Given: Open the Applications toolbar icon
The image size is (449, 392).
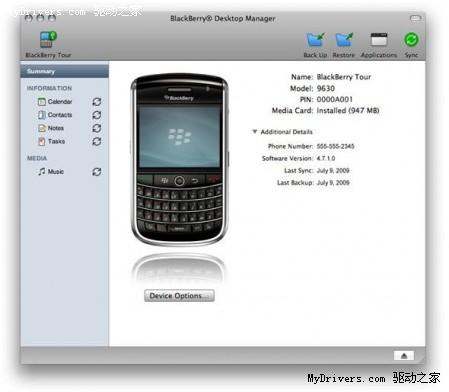Looking at the screenshot, I should pyautogui.click(x=379, y=40).
